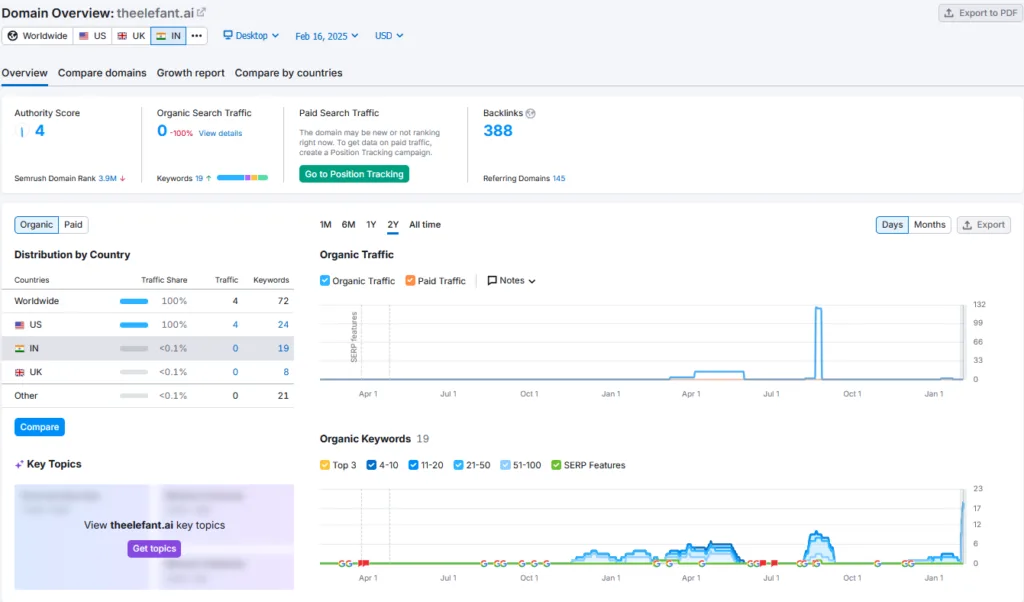Click blurred Key Topics preview panel
The height and width of the screenshot is (602, 1024).
154,537
